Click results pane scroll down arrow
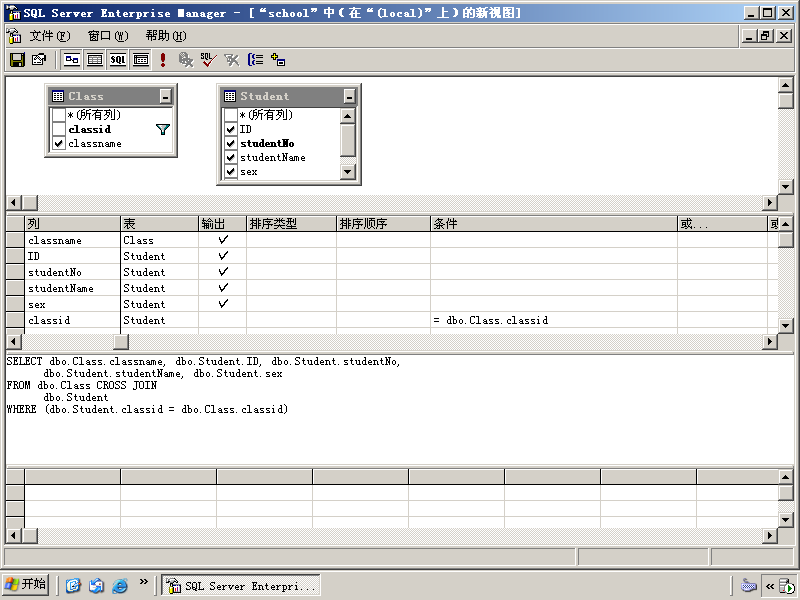This screenshot has width=800, height=600. 786,519
